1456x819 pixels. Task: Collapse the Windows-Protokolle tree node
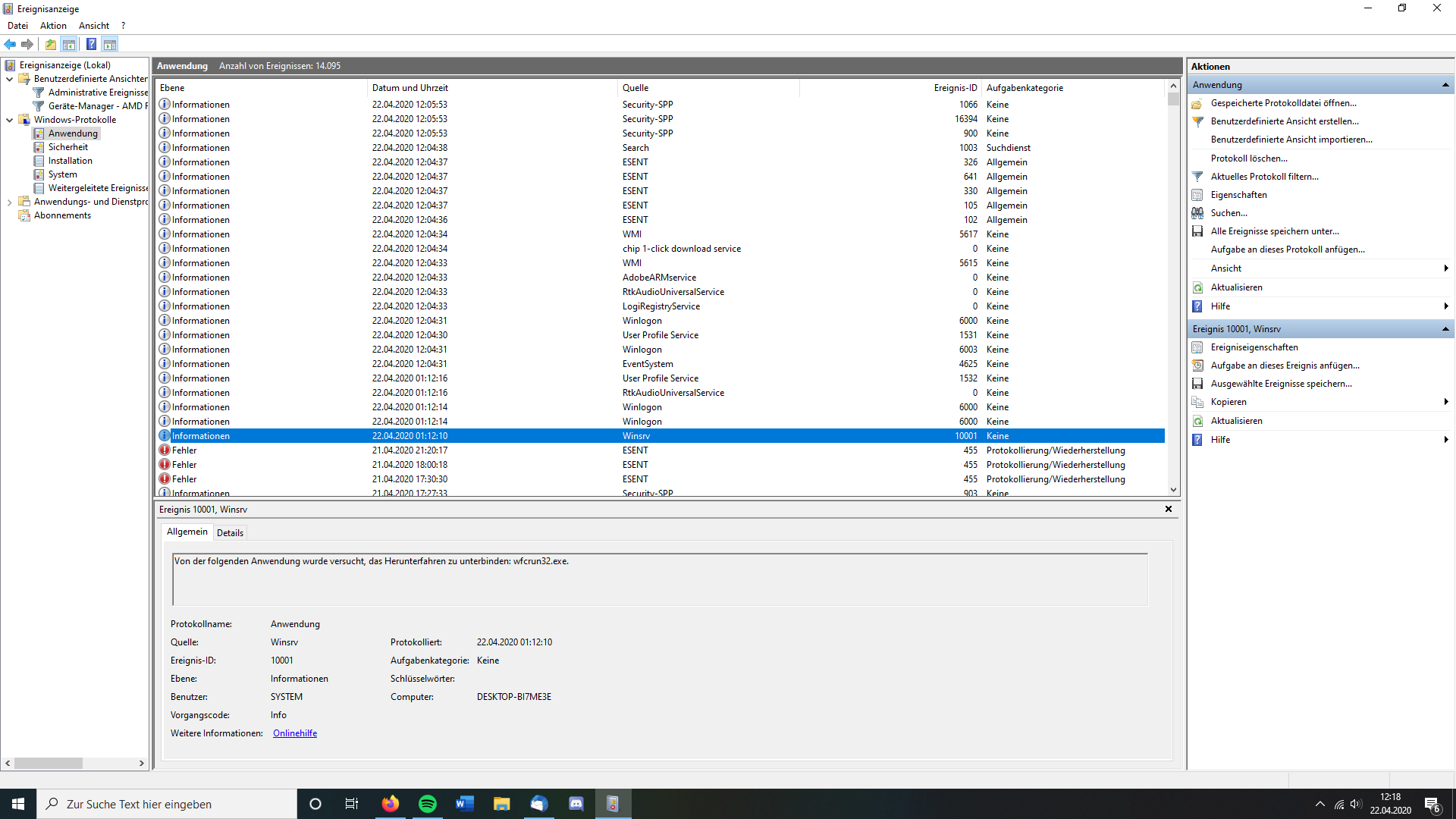9,120
